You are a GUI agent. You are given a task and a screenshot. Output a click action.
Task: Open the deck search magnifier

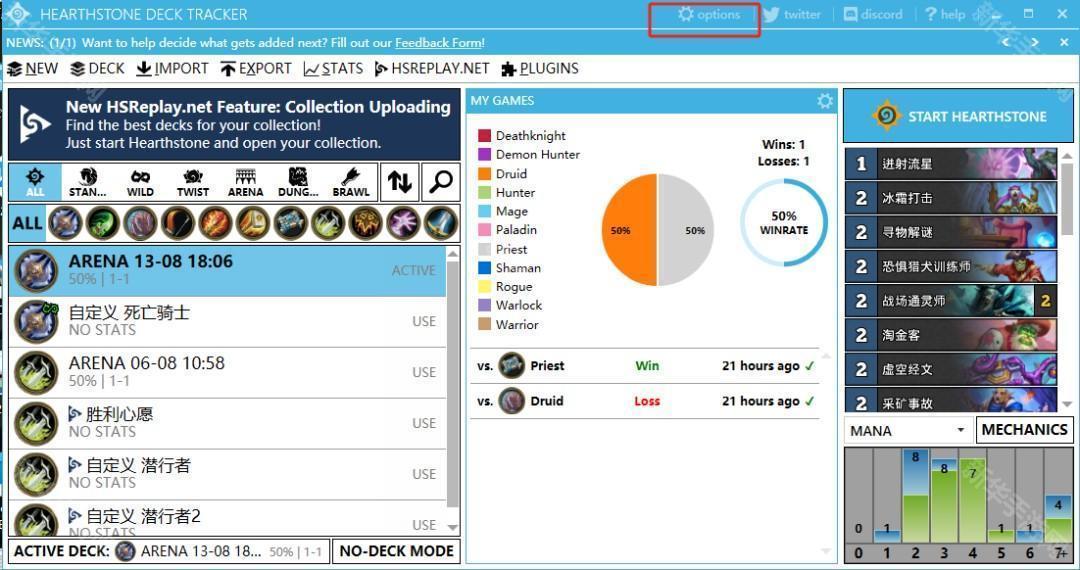point(440,181)
